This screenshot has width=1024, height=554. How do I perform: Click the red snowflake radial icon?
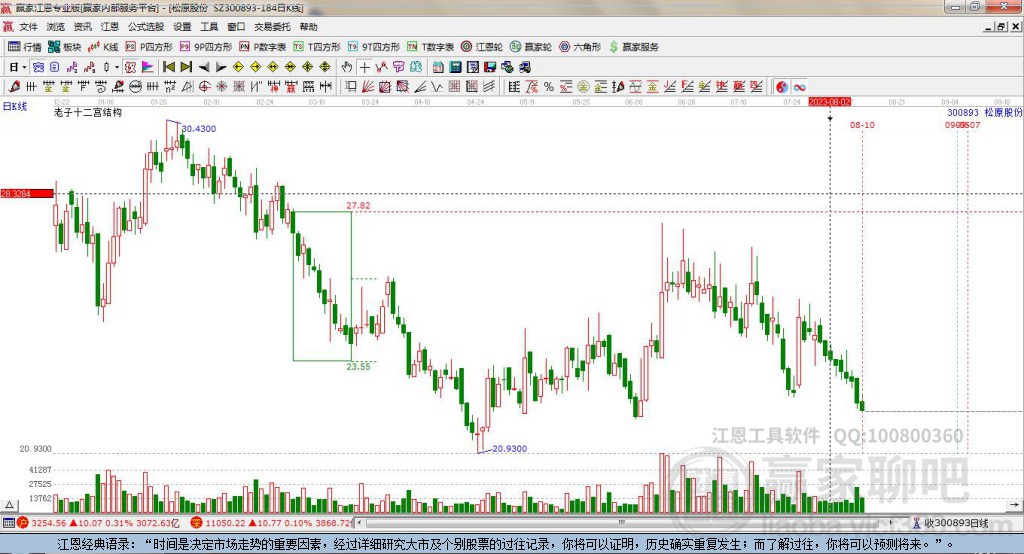coord(222,87)
